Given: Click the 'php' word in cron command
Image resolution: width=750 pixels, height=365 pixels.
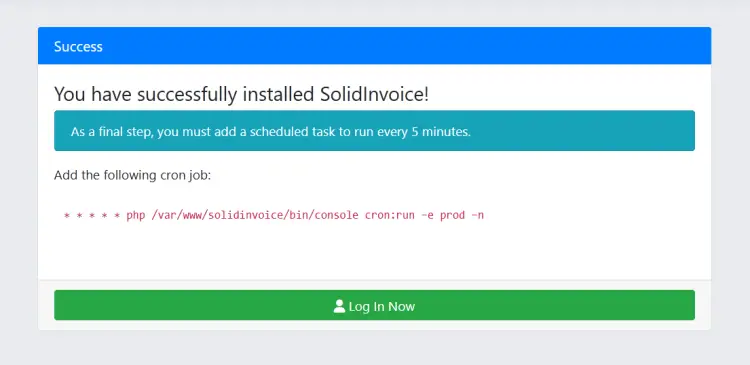Looking at the screenshot, I should coord(135,215).
